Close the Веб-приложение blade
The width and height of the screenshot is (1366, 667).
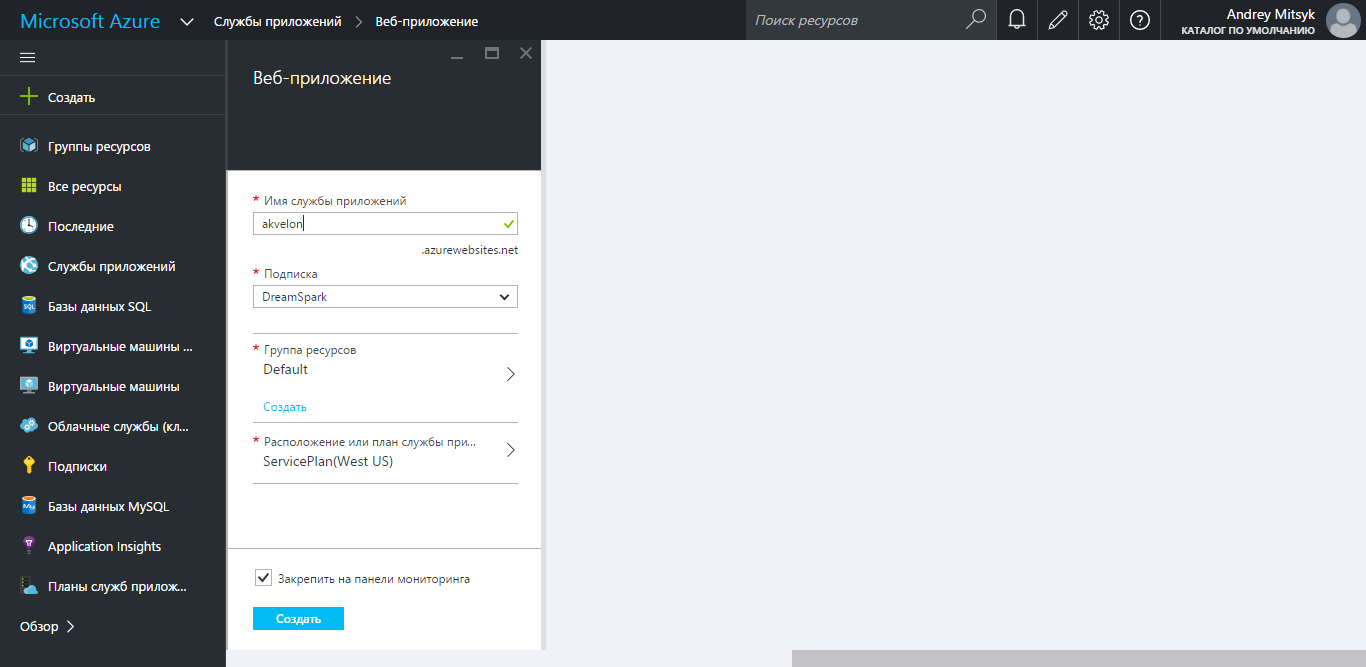tap(526, 54)
